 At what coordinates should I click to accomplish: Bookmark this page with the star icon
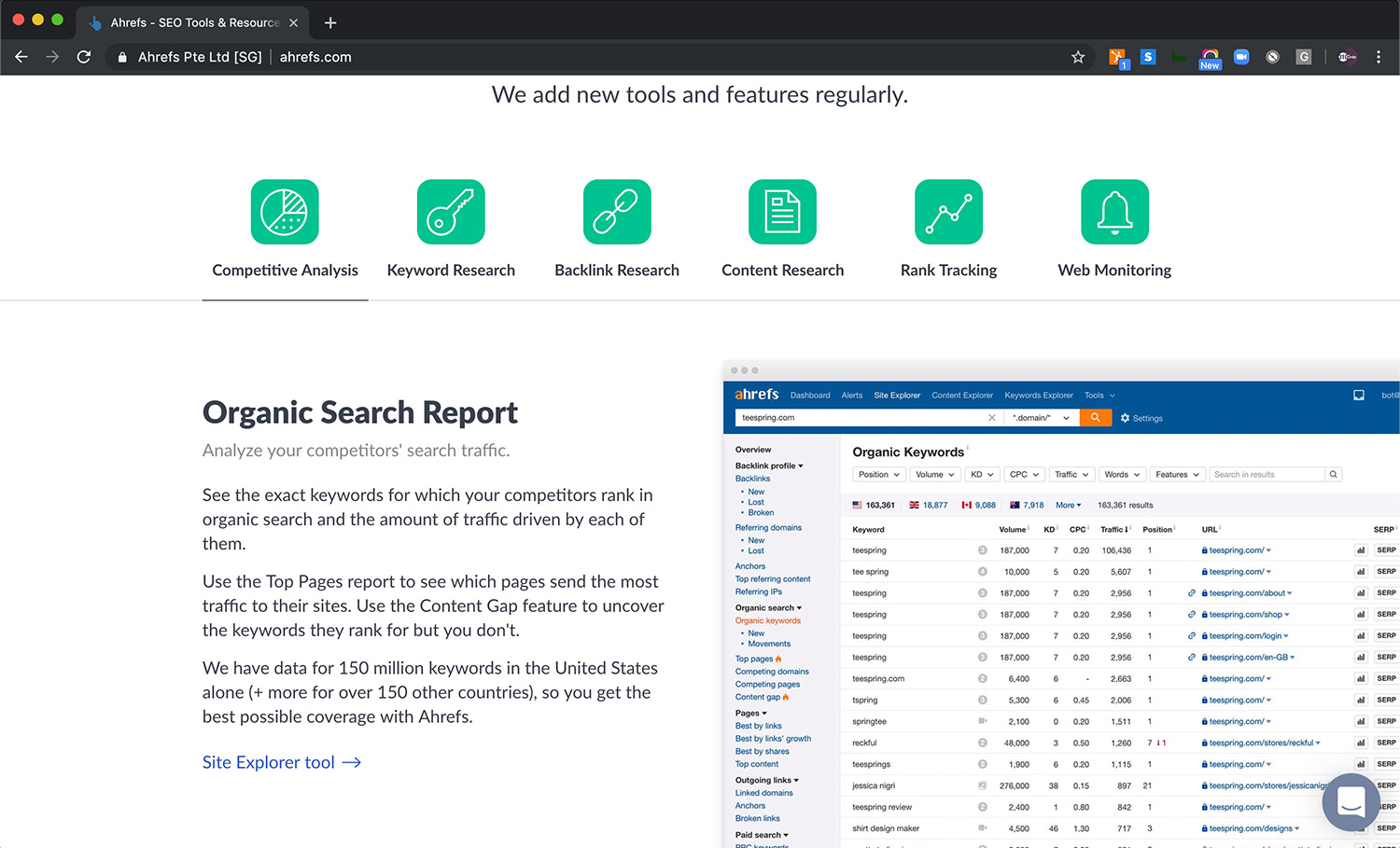[1078, 57]
